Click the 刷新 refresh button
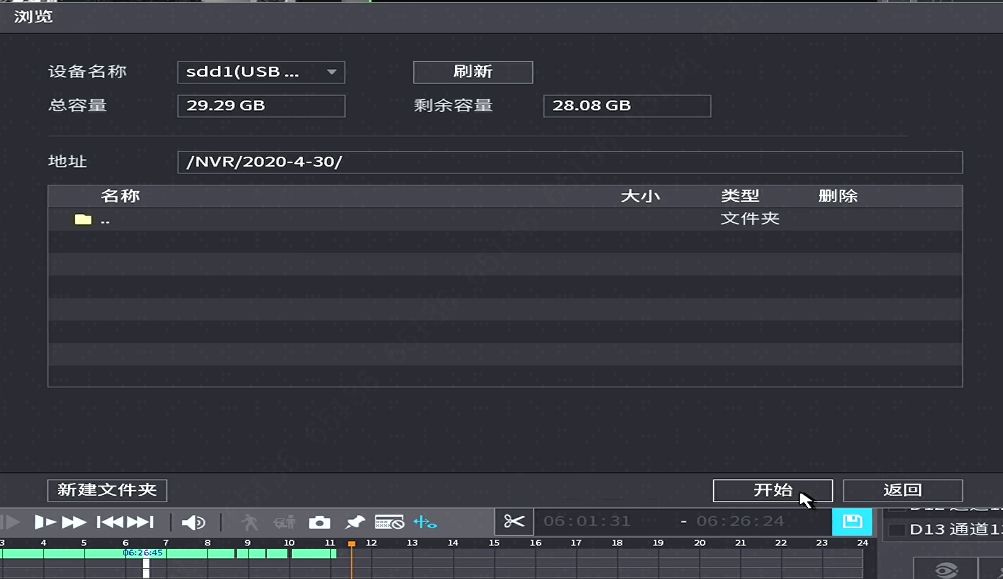The width and height of the screenshot is (1003, 579). click(x=473, y=72)
